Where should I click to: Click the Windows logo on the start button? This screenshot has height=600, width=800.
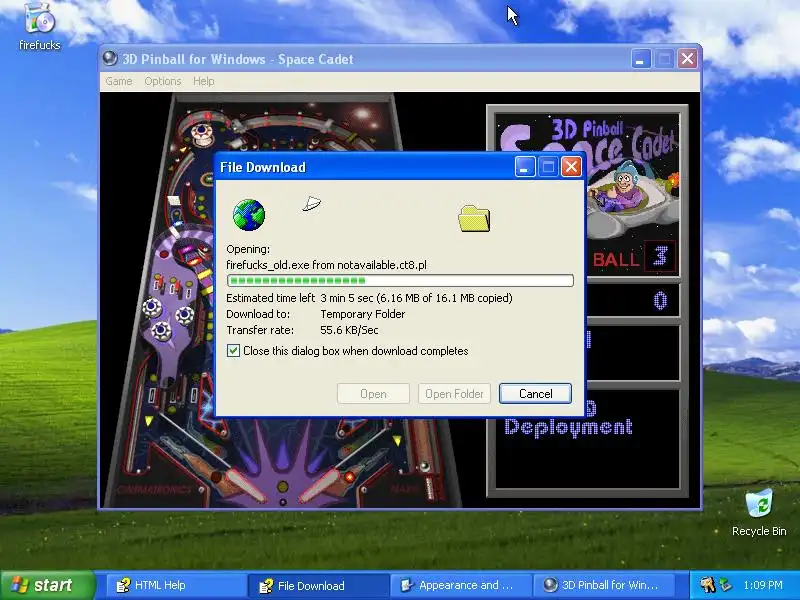pyautogui.click(x=19, y=585)
